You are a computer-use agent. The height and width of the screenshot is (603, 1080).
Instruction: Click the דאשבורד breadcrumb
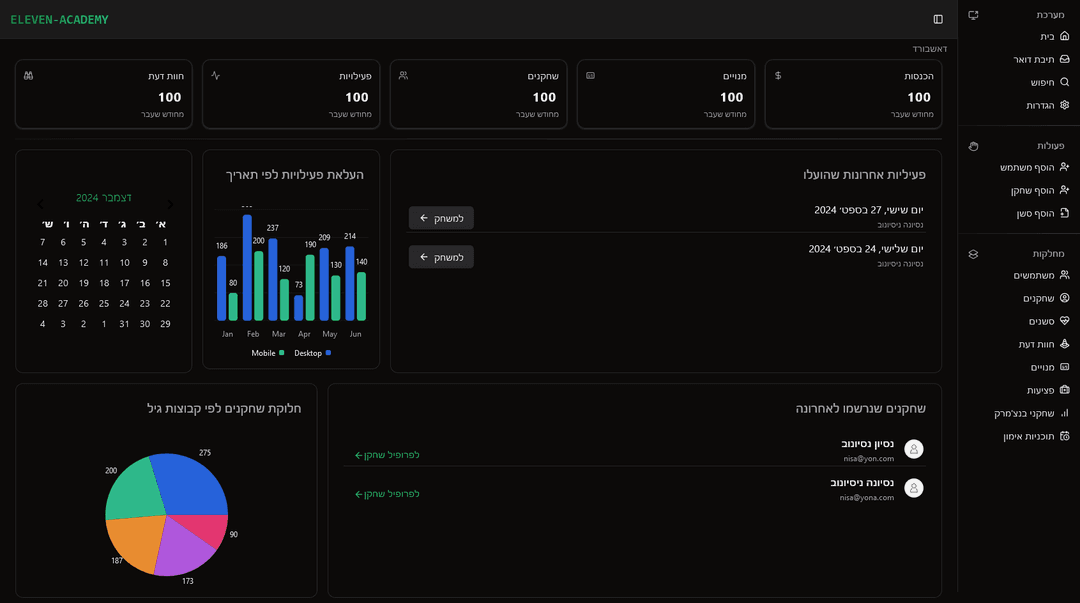(930, 49)
